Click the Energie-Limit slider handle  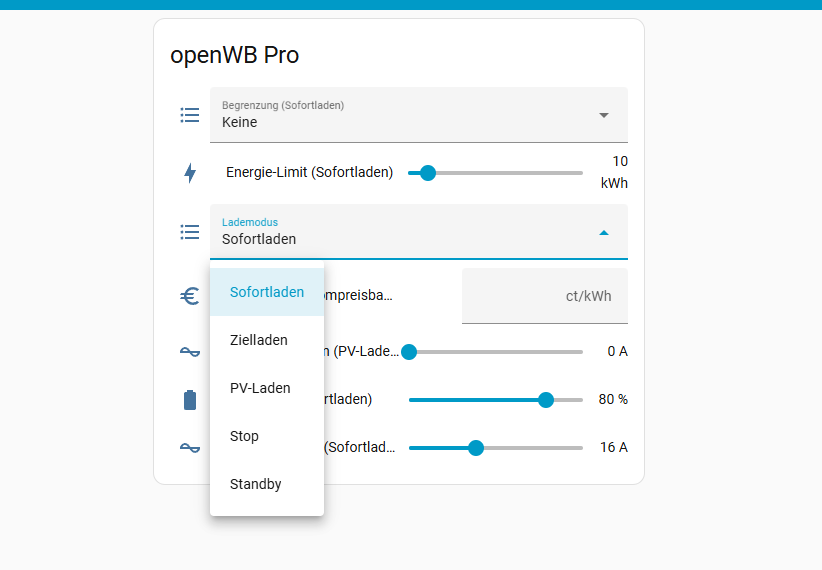(x=428, y=173)
